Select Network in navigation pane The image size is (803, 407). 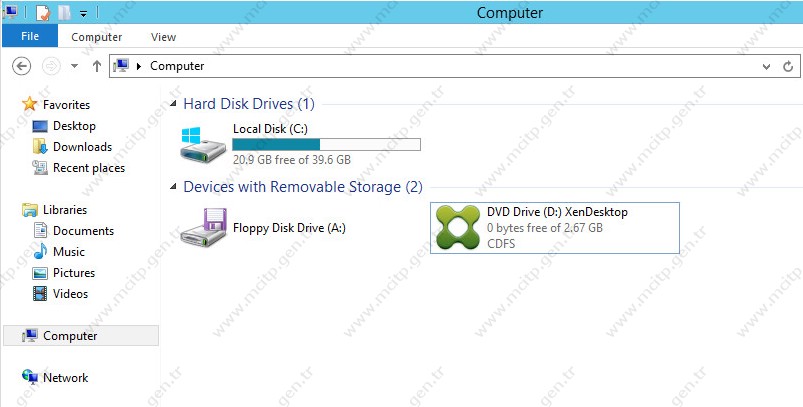tap(66, 378)
